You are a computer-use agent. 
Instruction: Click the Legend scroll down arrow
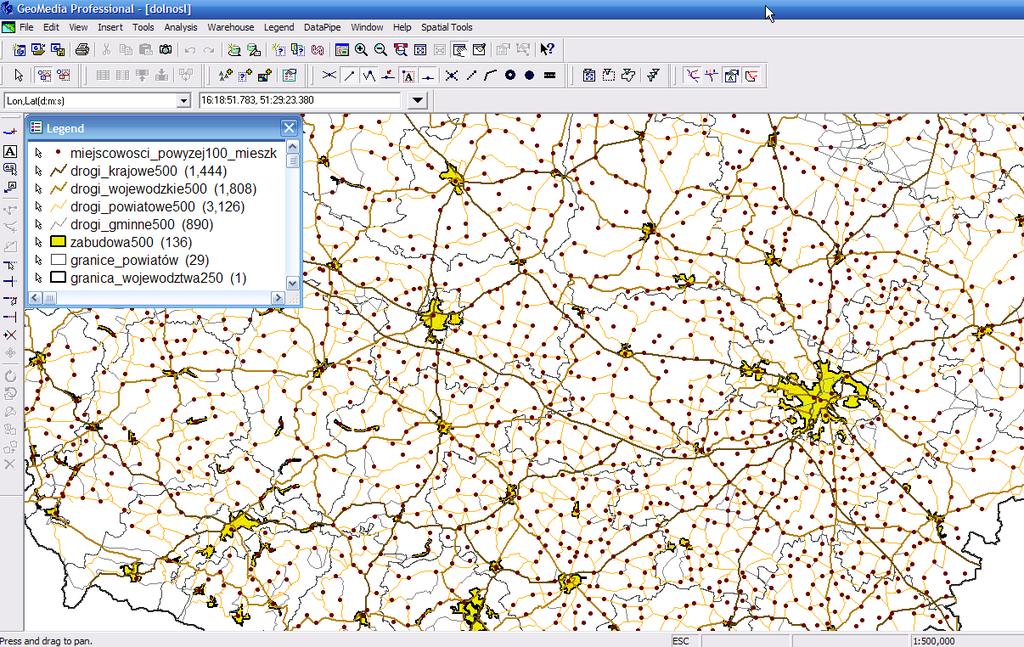click(x=292, y=283)
